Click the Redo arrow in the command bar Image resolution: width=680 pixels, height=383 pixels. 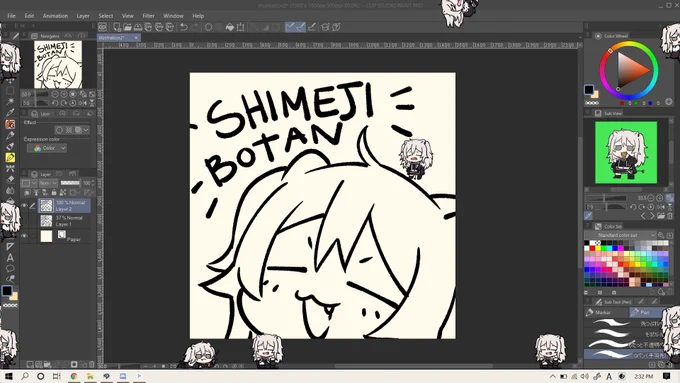click(195, 27)
